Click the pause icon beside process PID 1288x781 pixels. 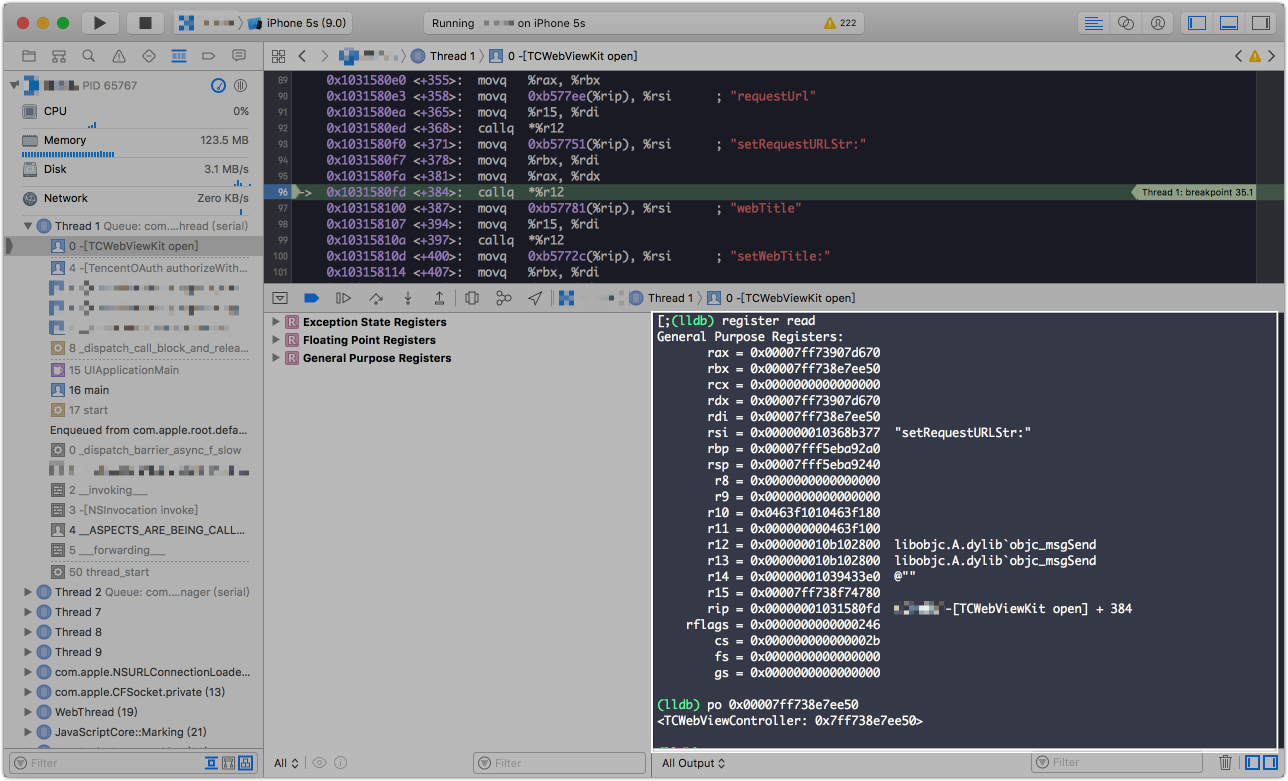click(240, 86)
